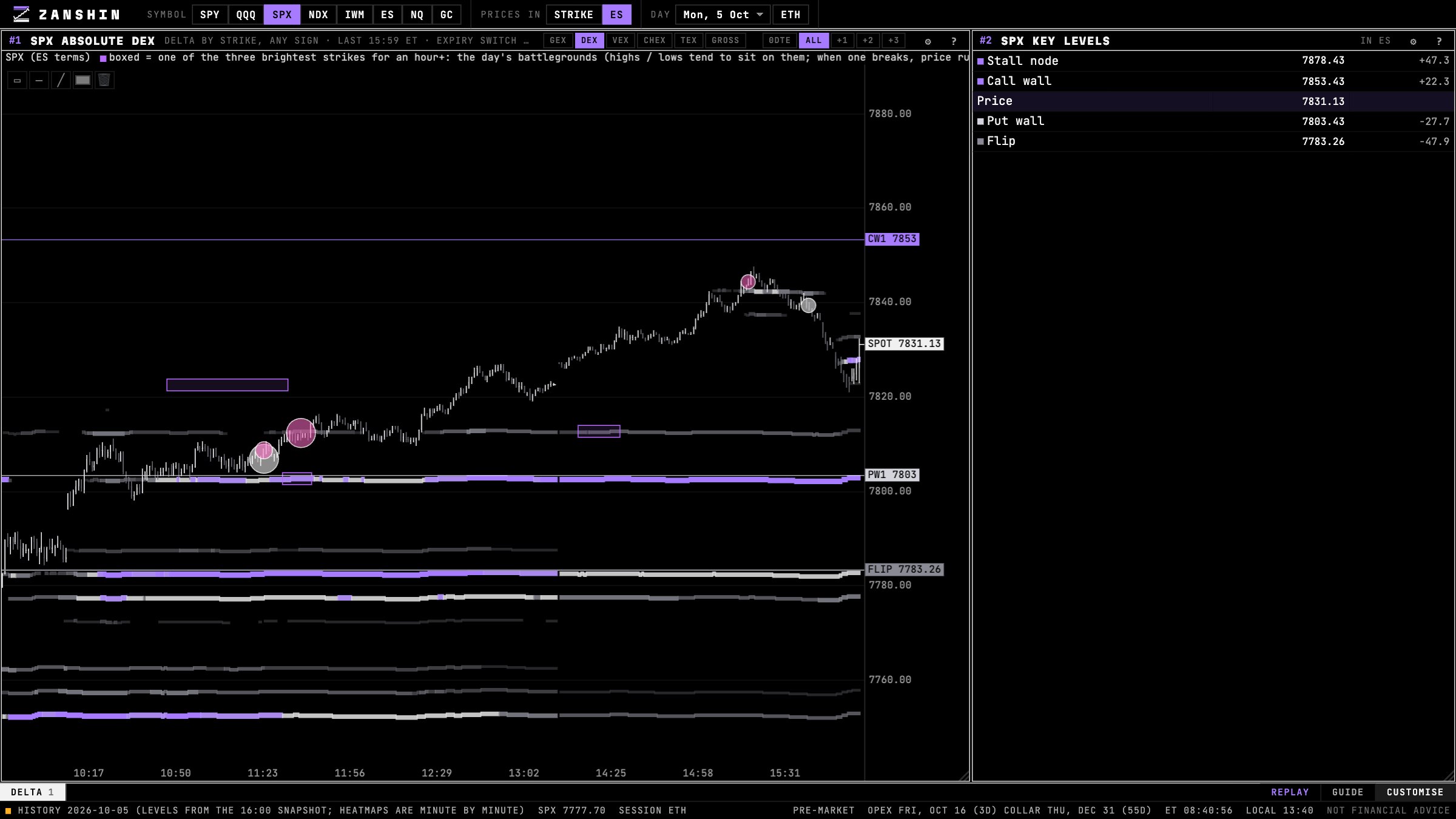This screenshot has width=1456, height=819.
Task: Open help question mark of DEX panel
Action: [x=954, y=41]
